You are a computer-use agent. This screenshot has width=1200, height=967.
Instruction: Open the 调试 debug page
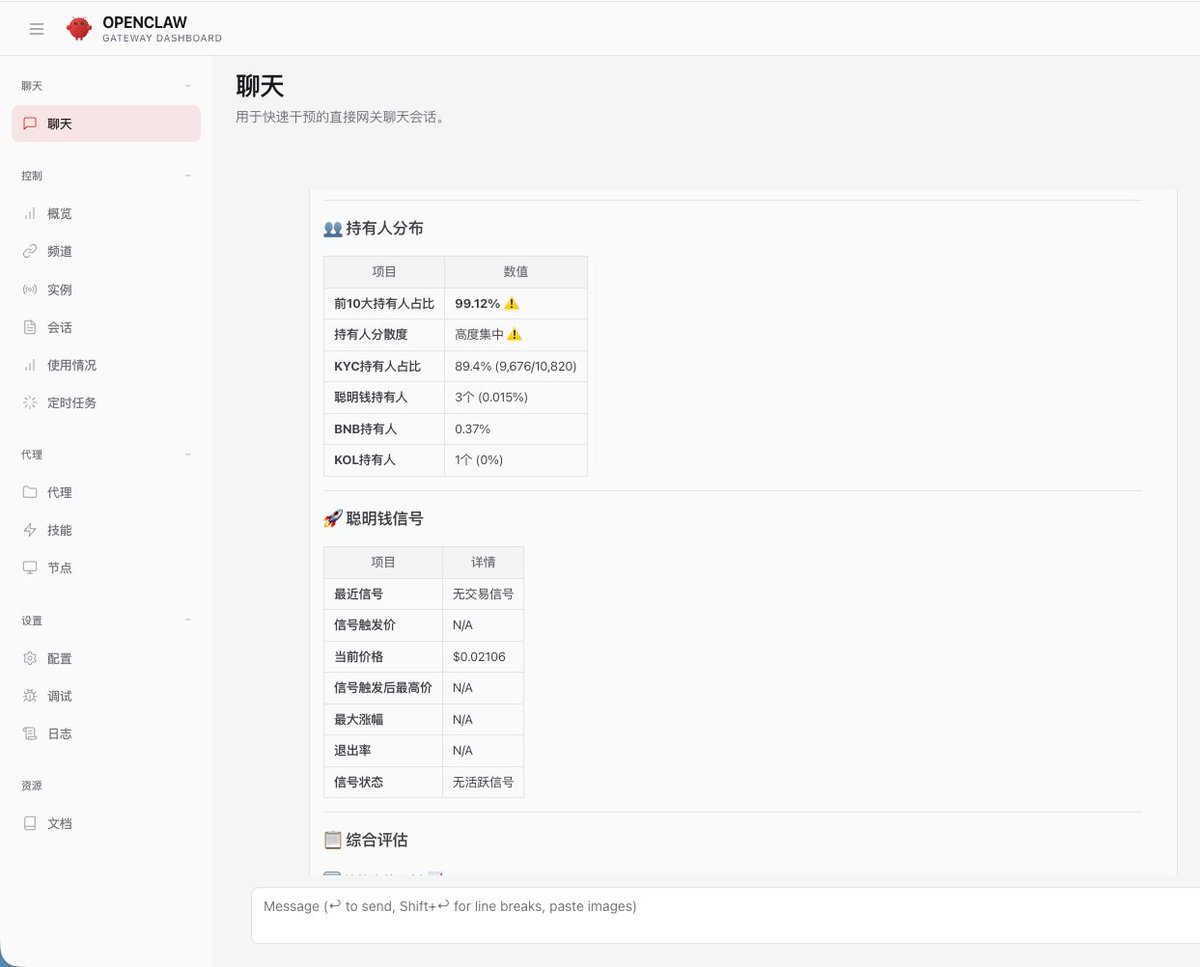106,696
